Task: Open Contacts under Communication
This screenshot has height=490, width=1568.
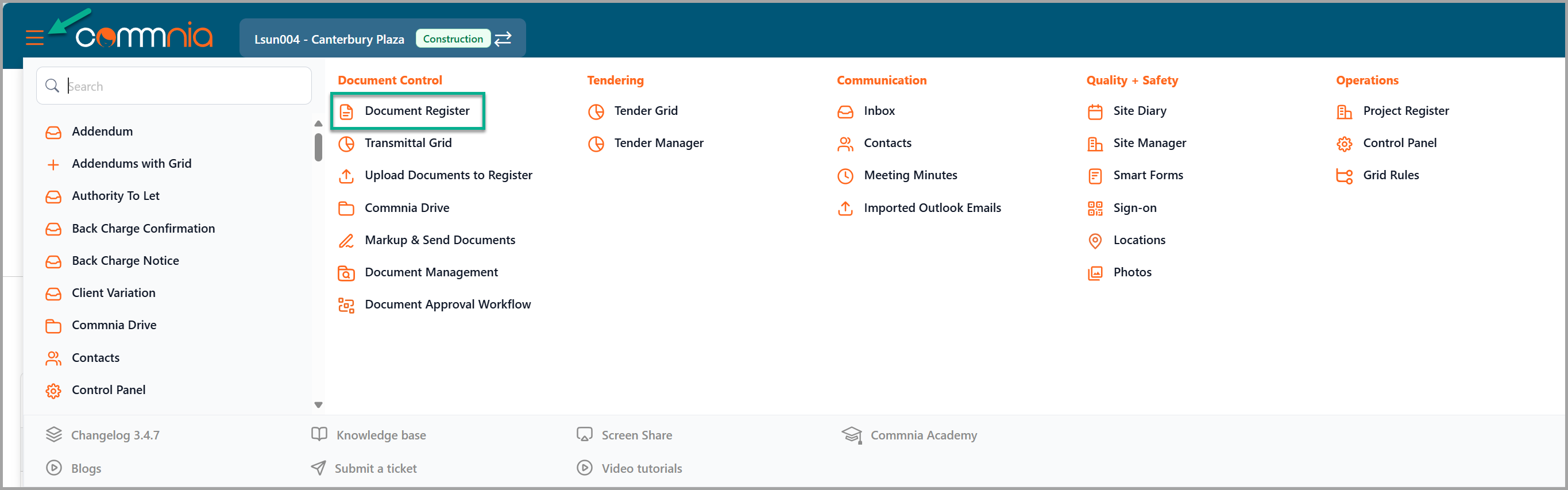Action: 887,143
